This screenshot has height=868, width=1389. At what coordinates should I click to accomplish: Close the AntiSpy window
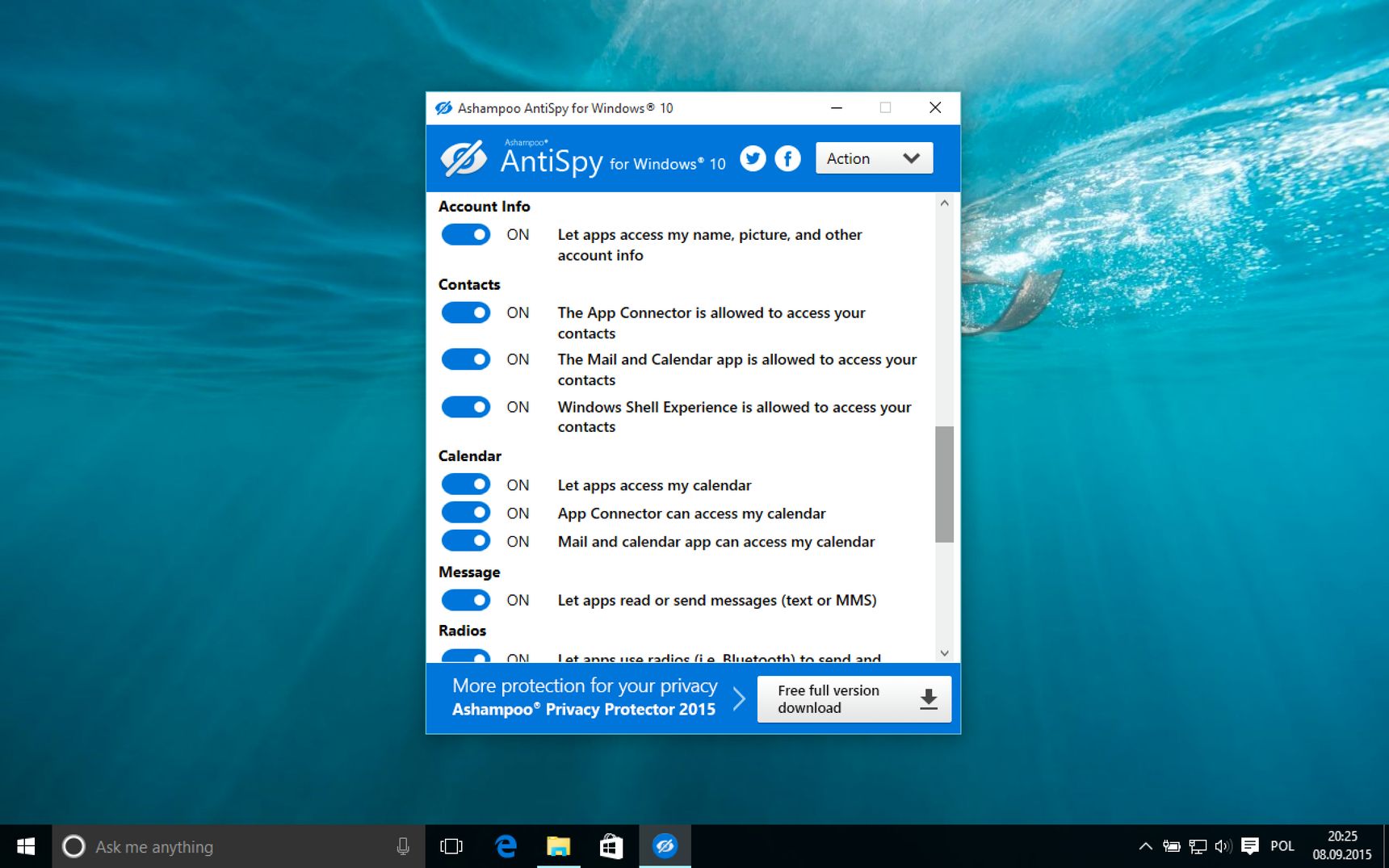click(935, 107)
